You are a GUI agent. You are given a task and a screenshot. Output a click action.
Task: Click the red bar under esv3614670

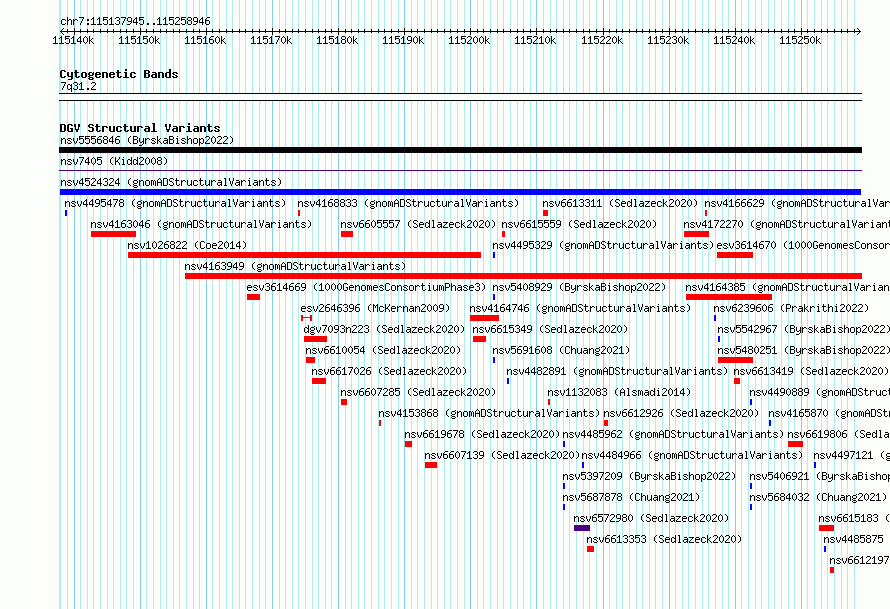click(x=735, y=255)
